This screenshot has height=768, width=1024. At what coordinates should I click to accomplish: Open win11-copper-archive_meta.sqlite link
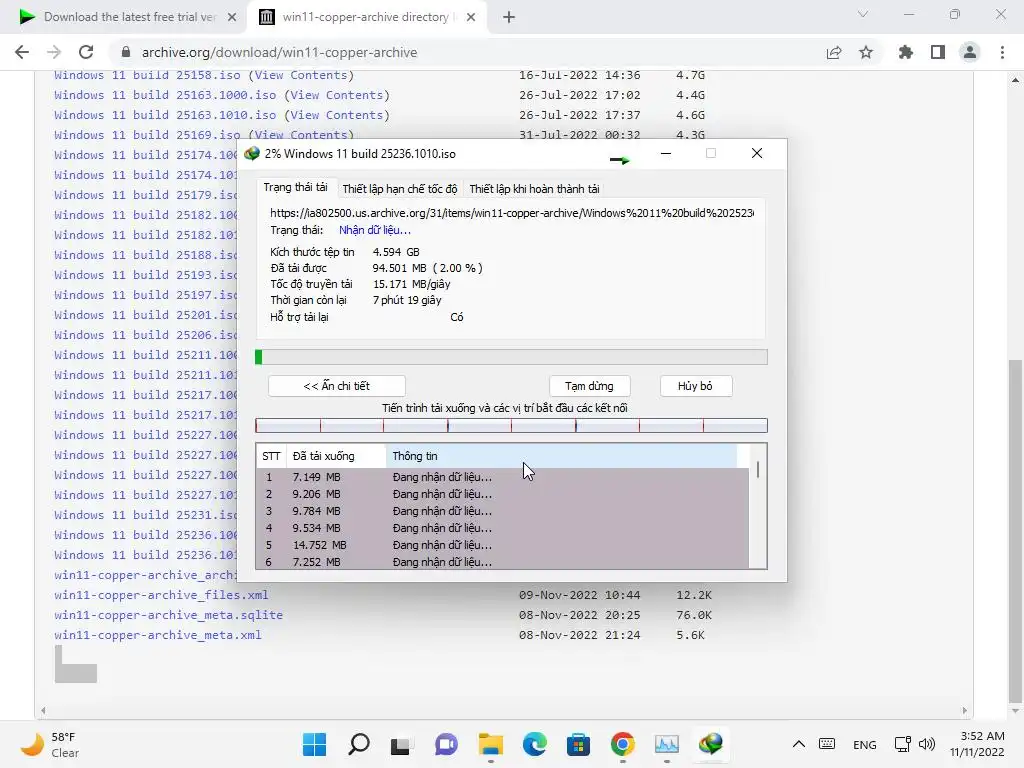coord(168,615)
